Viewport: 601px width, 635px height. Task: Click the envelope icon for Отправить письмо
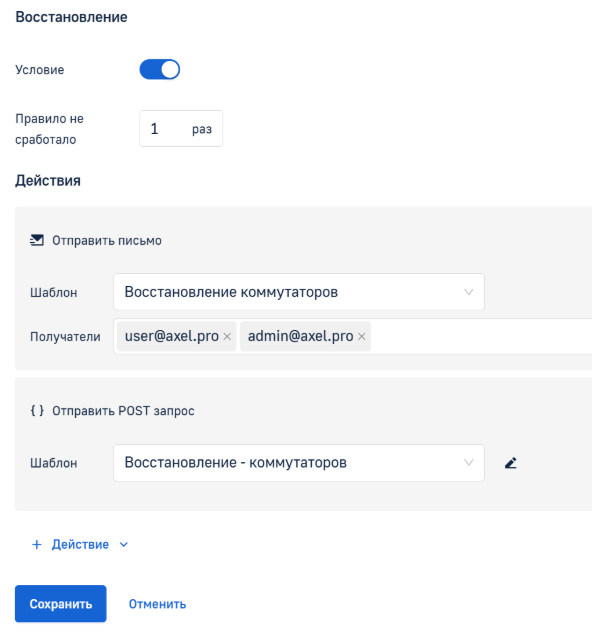(x=37, y=240)
